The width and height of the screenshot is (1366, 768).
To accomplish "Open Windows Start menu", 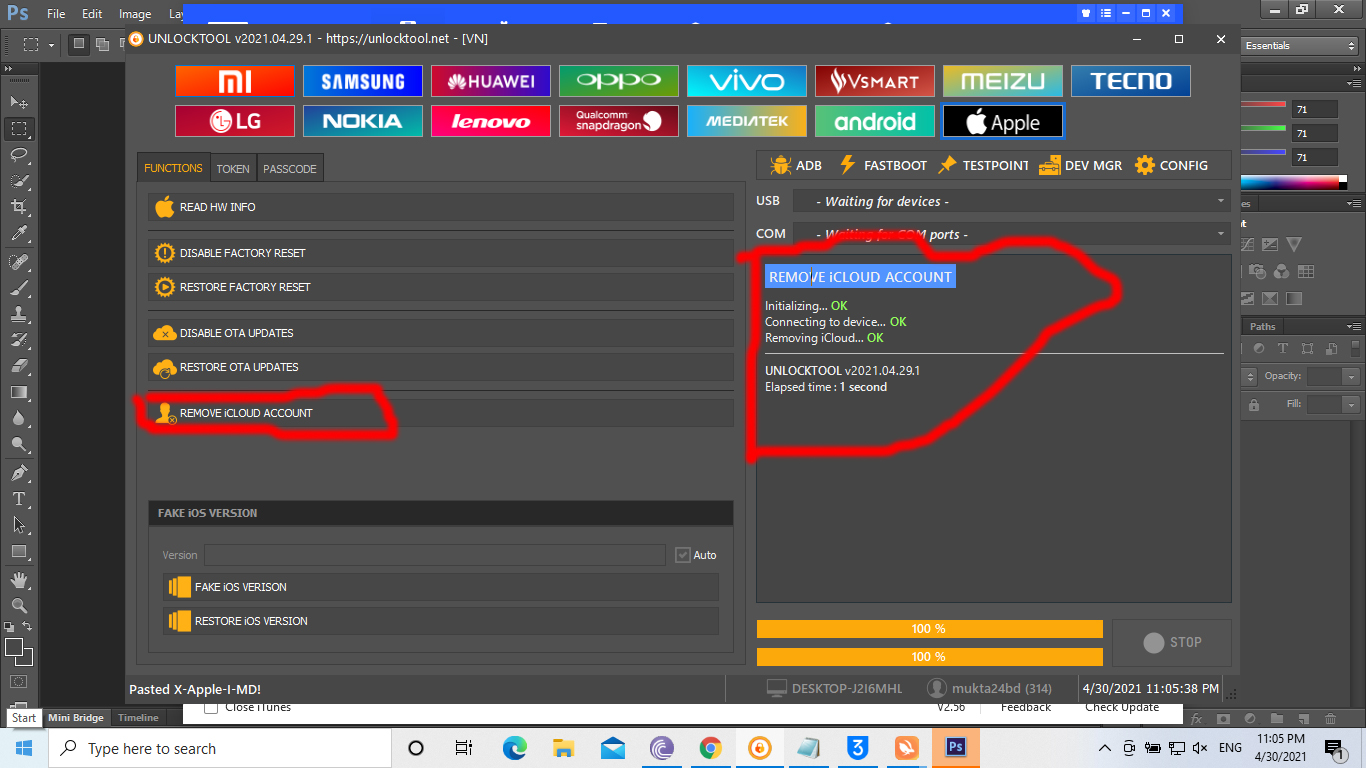I will click(x=24, y=748).
